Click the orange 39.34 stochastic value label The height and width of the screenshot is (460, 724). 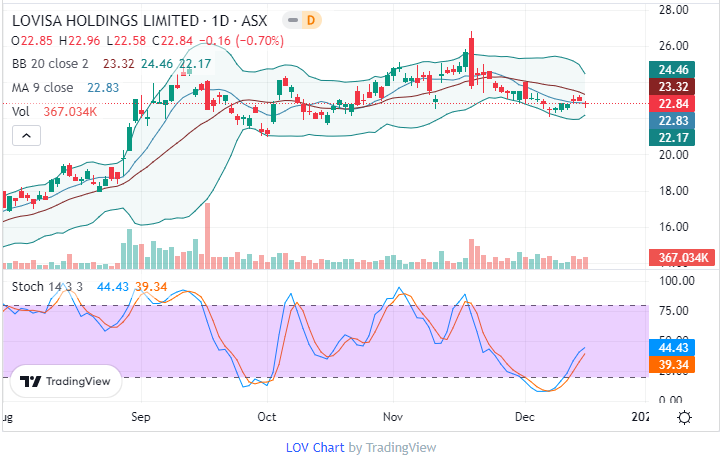pyautogui.click(x=685, y=366)
